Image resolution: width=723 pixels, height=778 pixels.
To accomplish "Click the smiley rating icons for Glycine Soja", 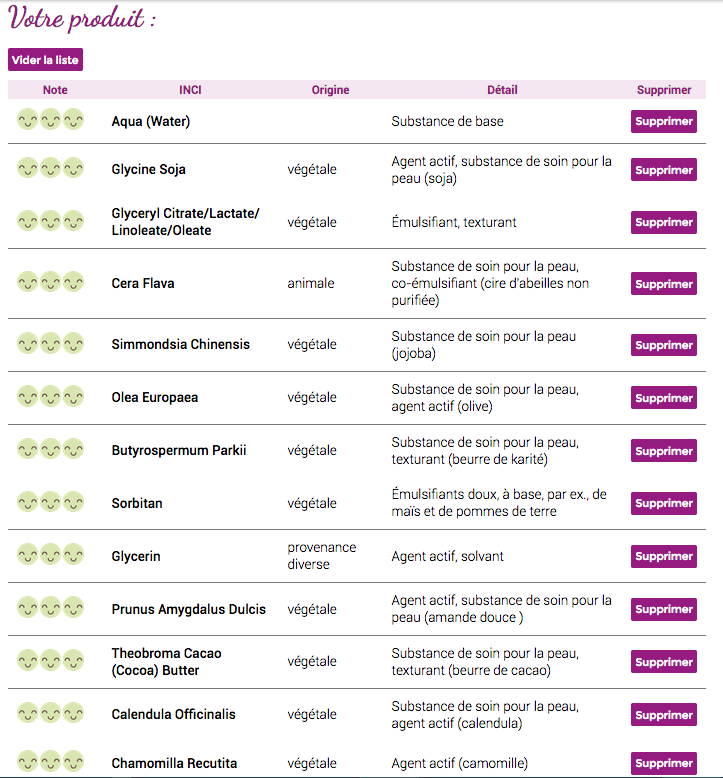I will [51, 168].
